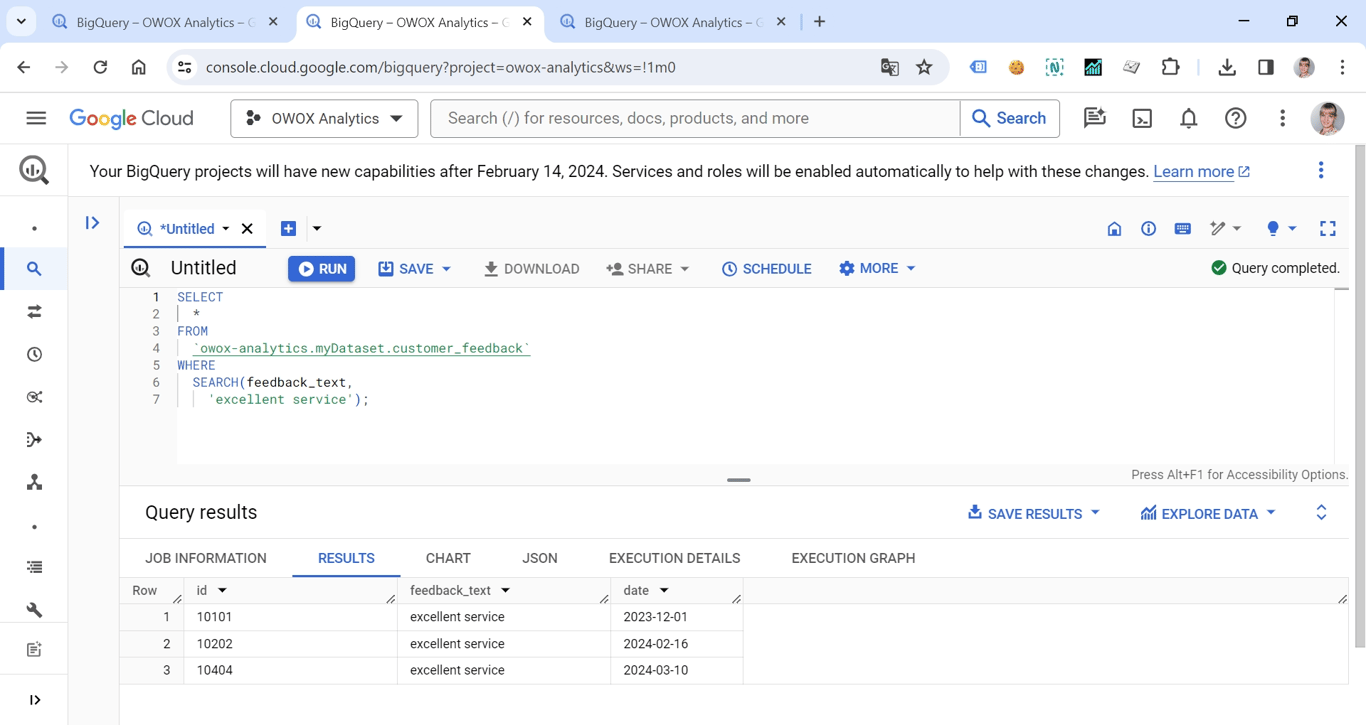The width and height of the screenshot is (1366, 725).
Task: Open Release notes icon in sidebar
Action: tap(34, 650)
